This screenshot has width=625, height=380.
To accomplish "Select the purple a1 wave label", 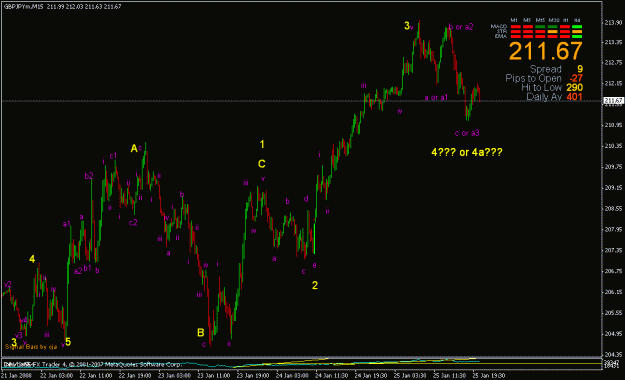I will coord(67,224).
